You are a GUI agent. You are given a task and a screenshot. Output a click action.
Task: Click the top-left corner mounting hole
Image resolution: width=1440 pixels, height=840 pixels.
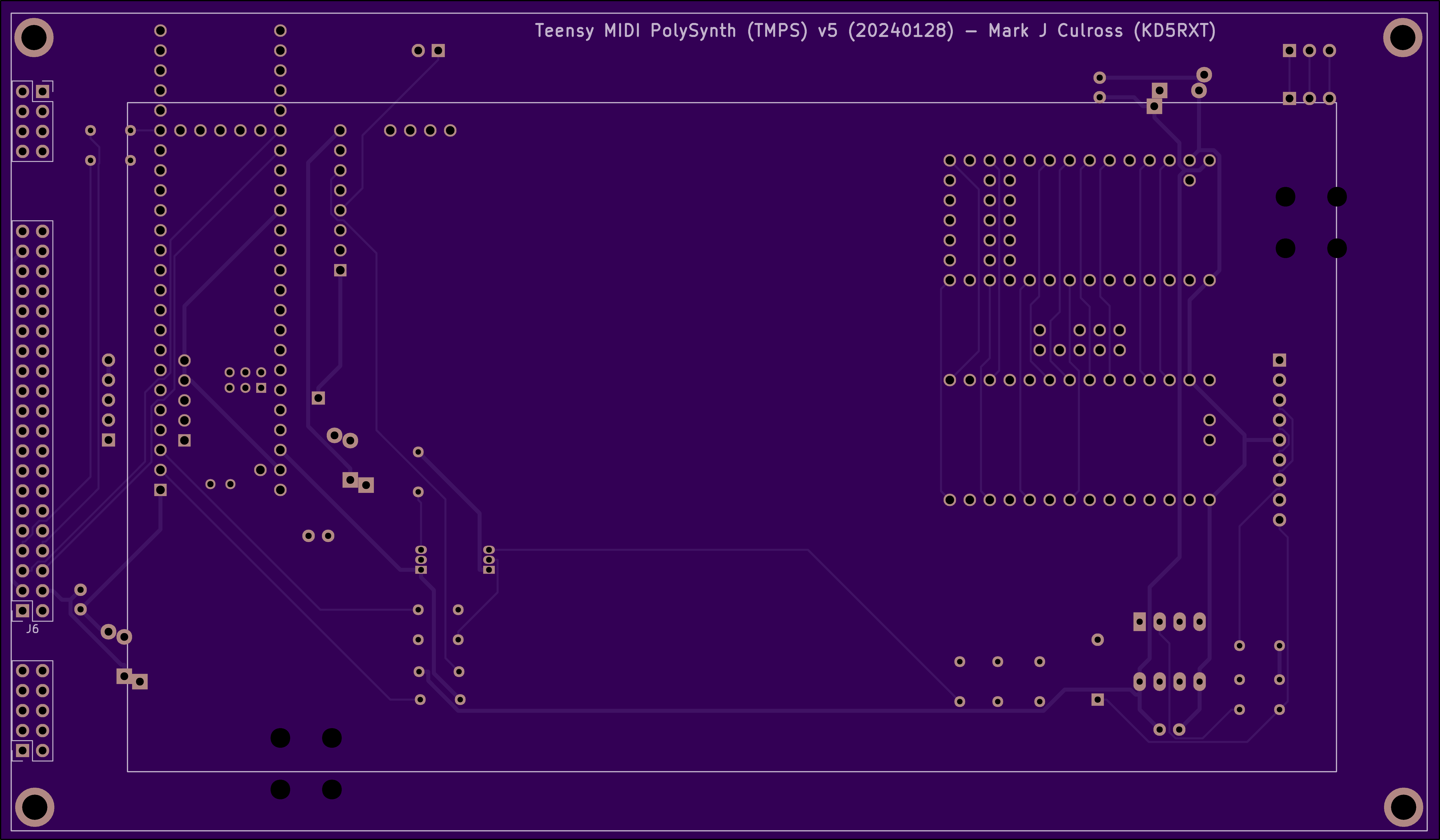[x=34, y=38]
